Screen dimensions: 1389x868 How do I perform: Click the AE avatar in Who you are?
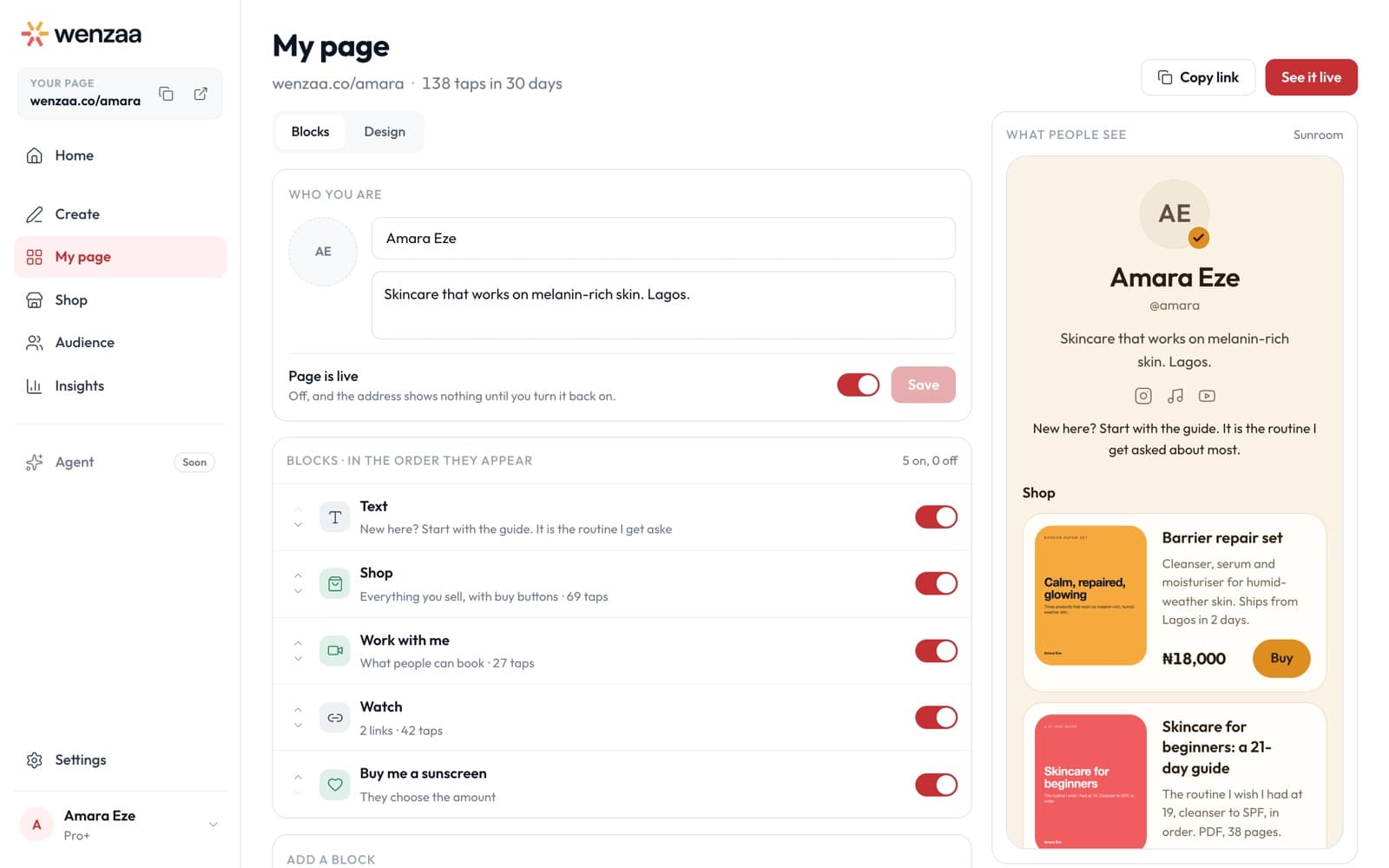point(323,252)
